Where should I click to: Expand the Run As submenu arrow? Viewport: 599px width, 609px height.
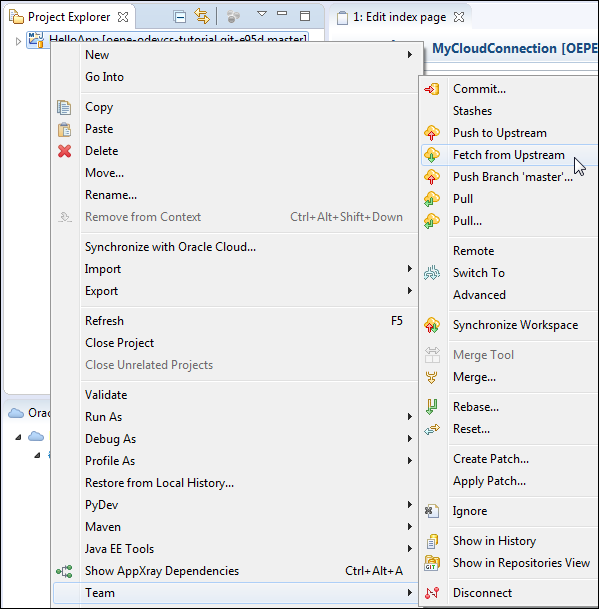click(409, 417)
